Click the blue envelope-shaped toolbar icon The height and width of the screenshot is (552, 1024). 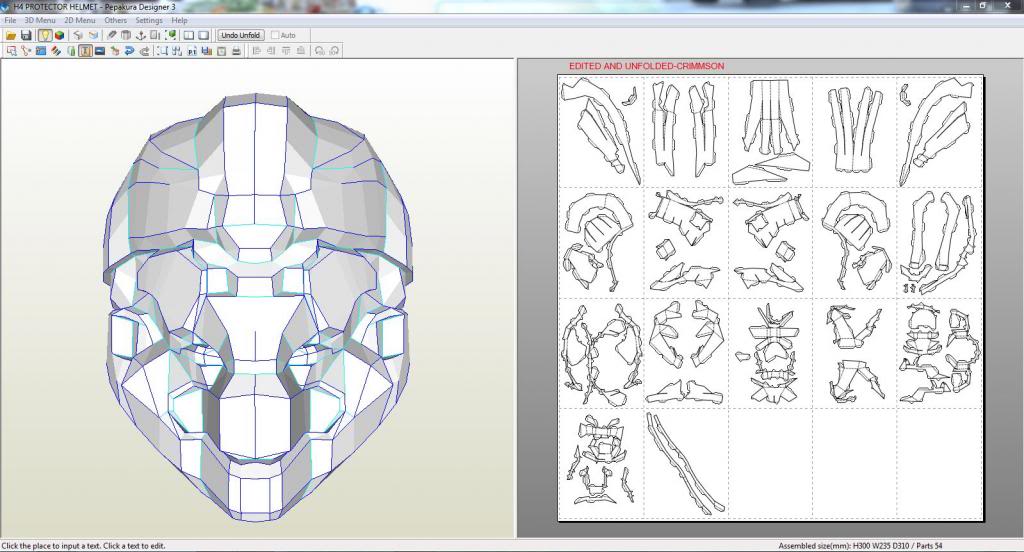(93, 35)
